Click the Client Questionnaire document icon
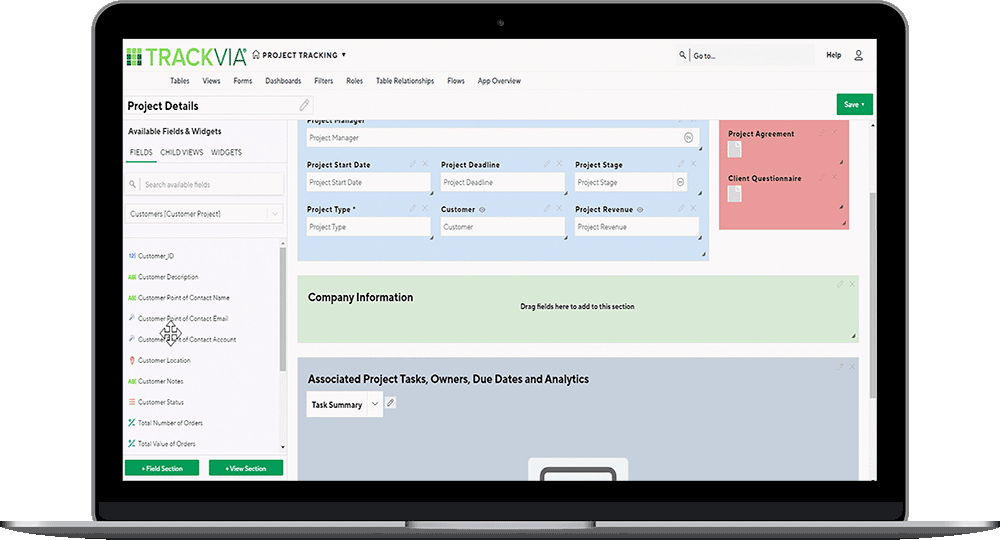Screen dimensions: 1000x540 pos(735,194)
